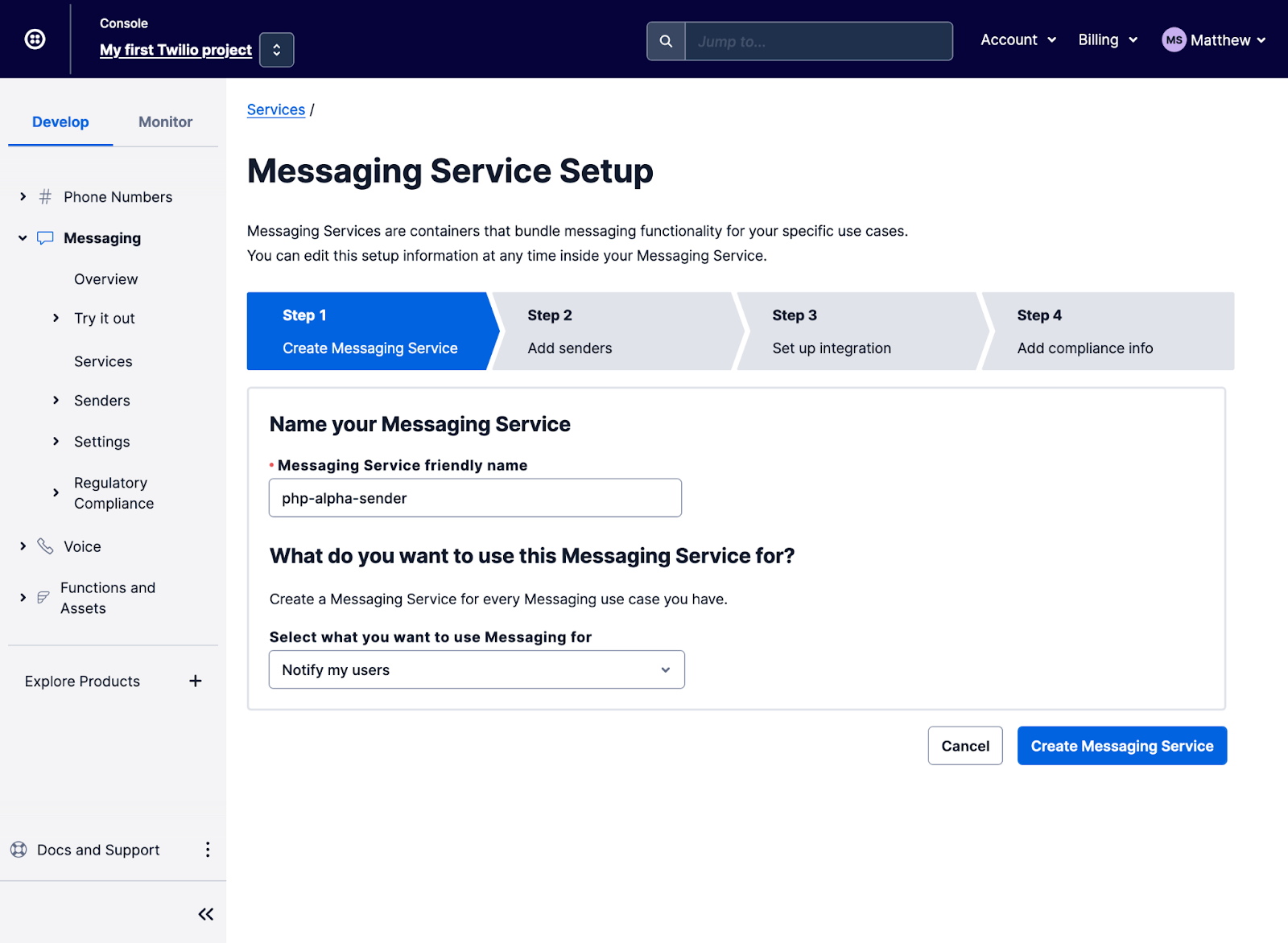Switch to the Develop tab
This screenshot has width=1288, height=943.
tap(60, 122)
